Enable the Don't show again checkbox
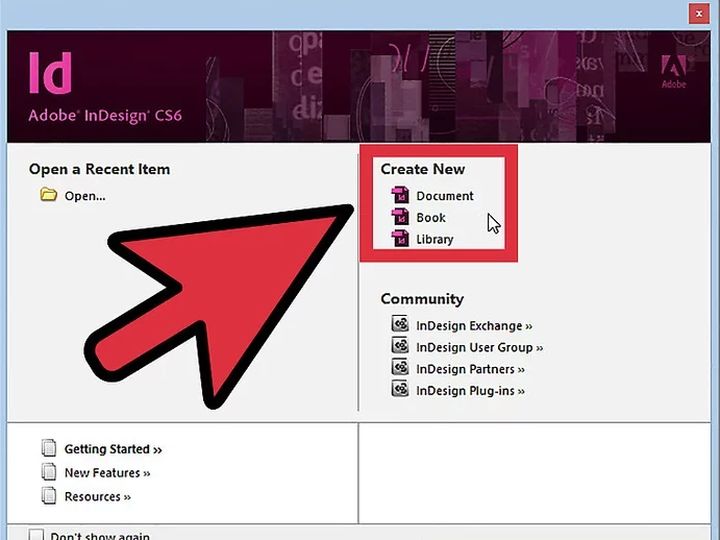The image size is (720, 540). coord(36,535)
